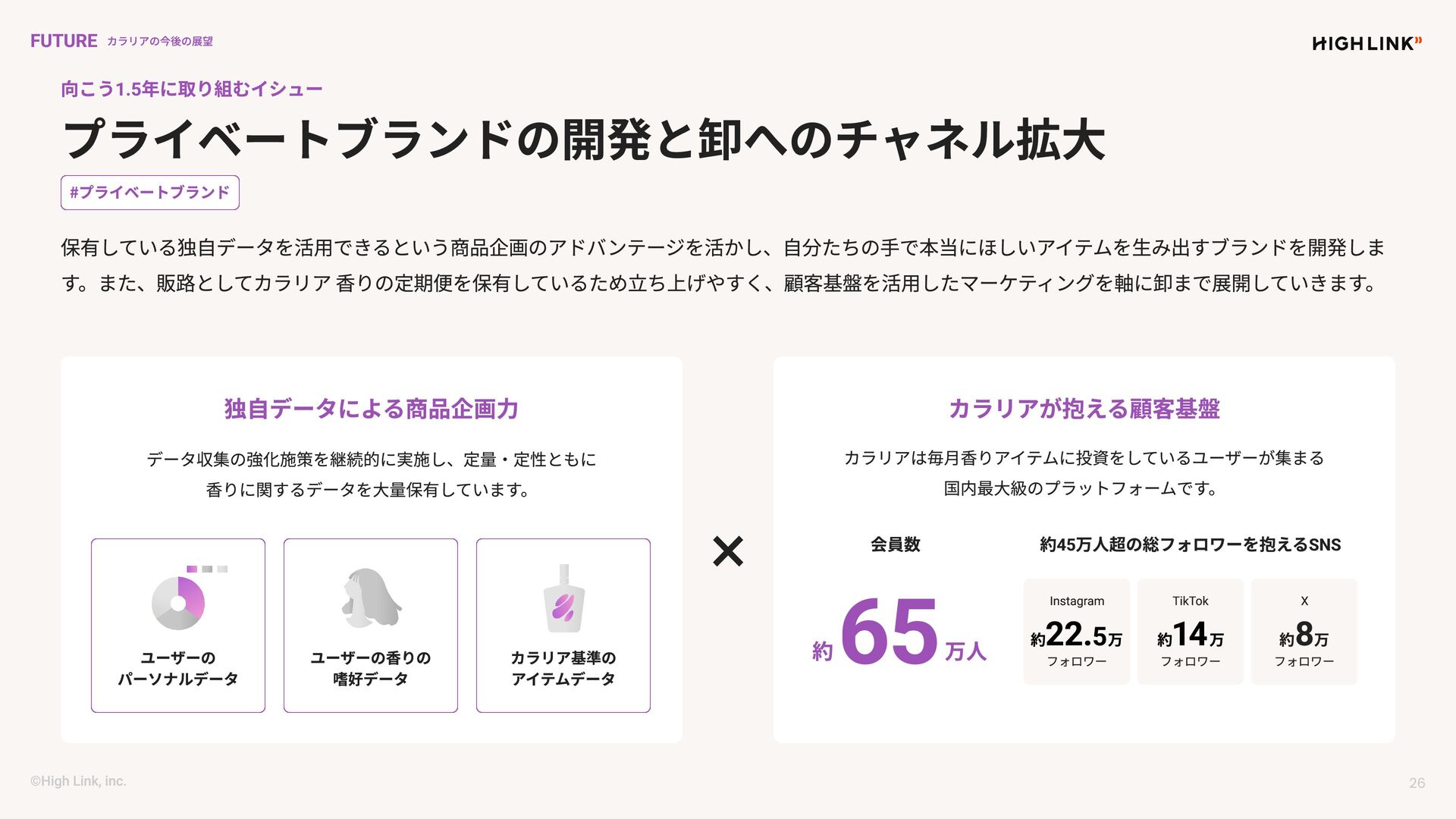Click the purple 65 member count number
1456x819 pixels.
[889, 632]
